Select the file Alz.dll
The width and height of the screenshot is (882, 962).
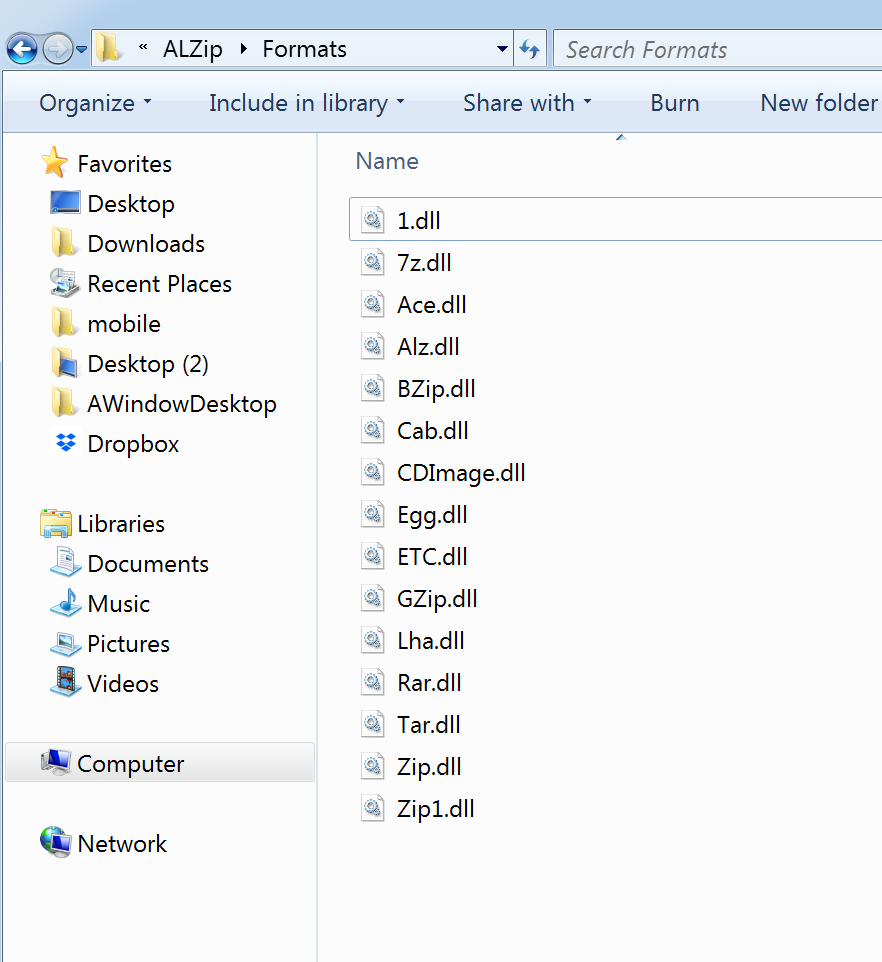pyautogui.click(x=428, y=347)
